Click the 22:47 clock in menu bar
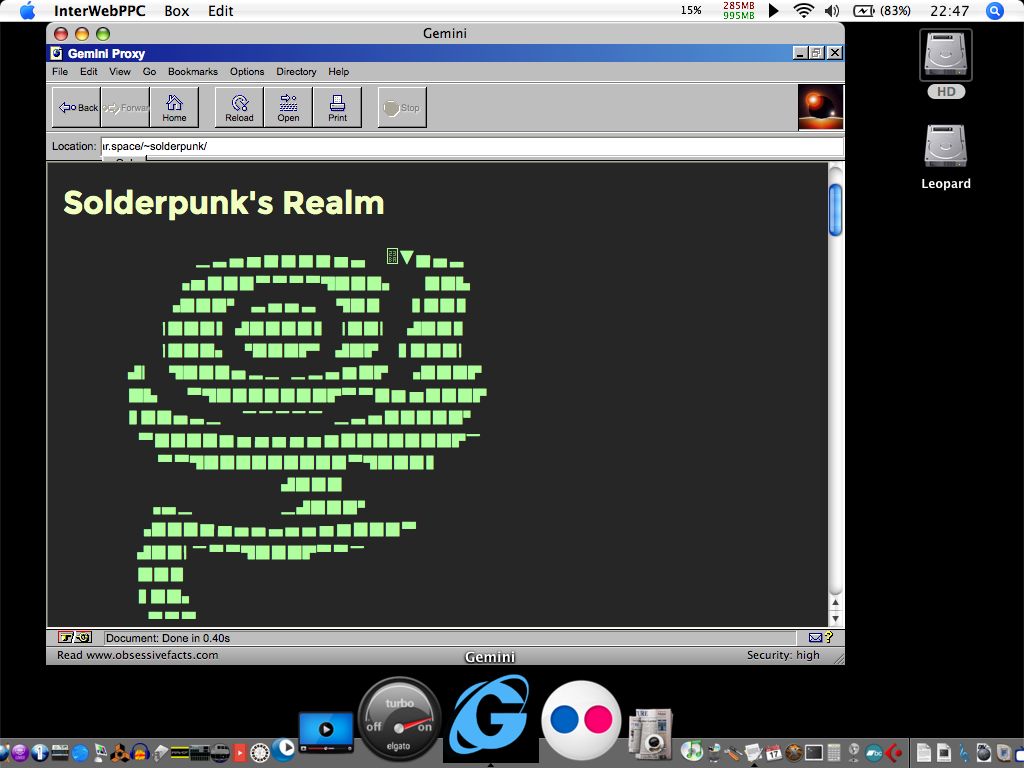Screen dimensions: 1024x768 point(950,10)
